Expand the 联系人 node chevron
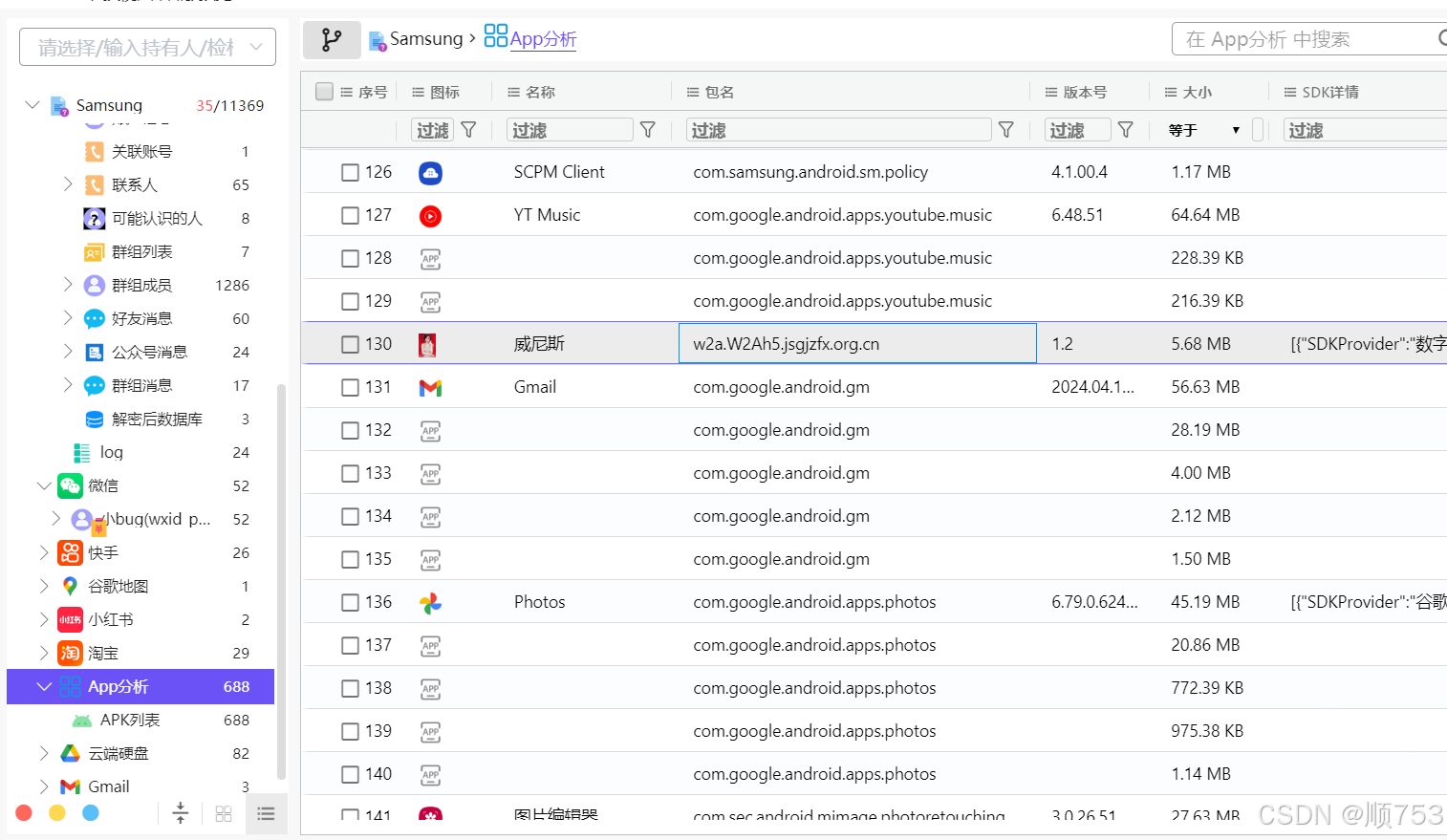The height and width of the screenshot is (840, 1447). click(x=68, y=183)
